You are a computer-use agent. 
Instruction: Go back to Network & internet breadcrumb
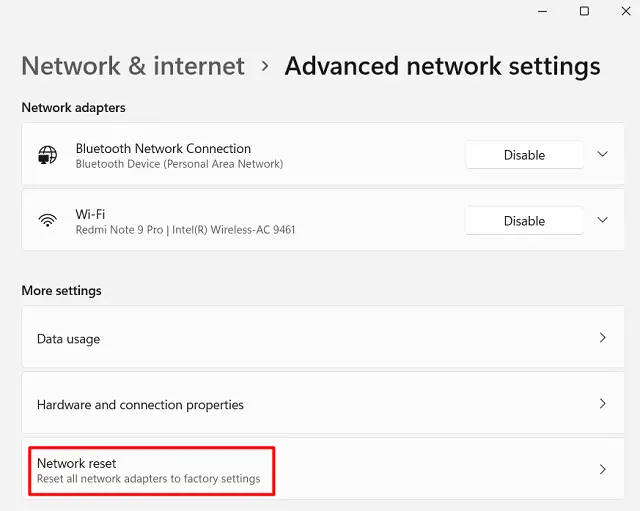coord(133,66)
